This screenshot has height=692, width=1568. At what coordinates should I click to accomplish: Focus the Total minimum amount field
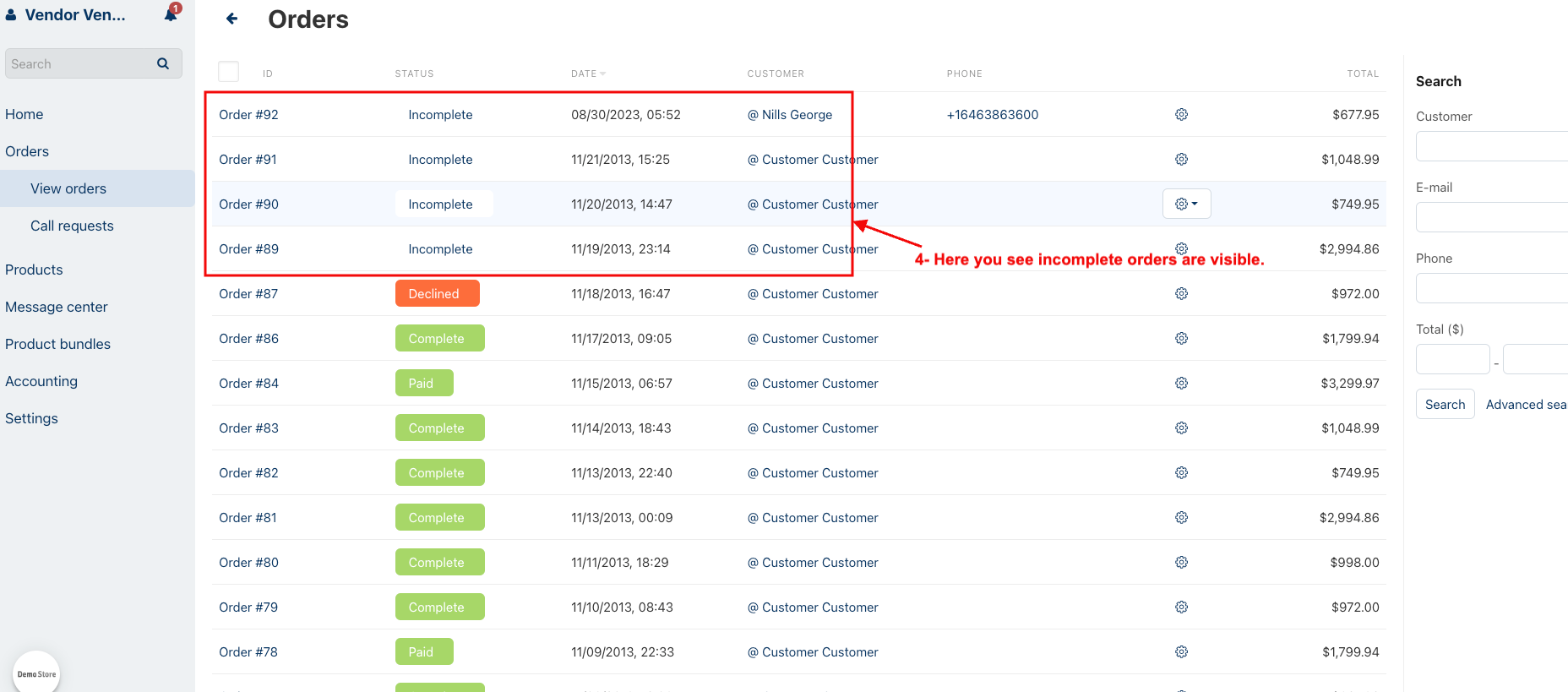[x=1453, y=359]
